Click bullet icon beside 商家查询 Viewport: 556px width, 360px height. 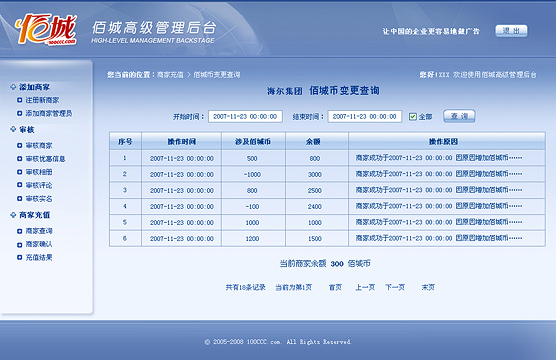pyautogui.click(x=20, y=231)
